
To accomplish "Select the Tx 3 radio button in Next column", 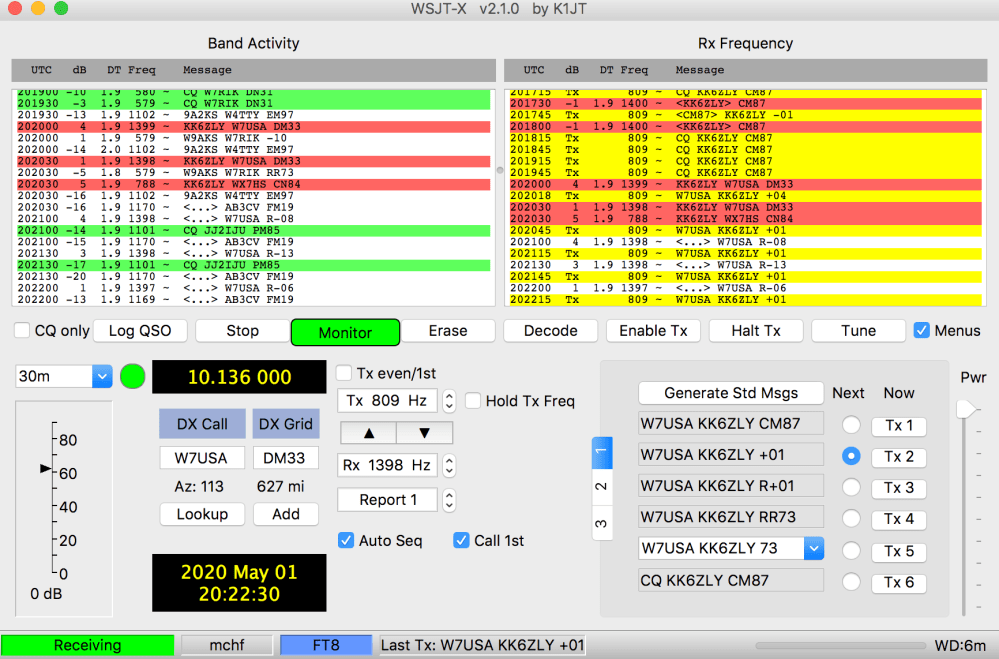I will pyautogui.click(x=850, y=488).
